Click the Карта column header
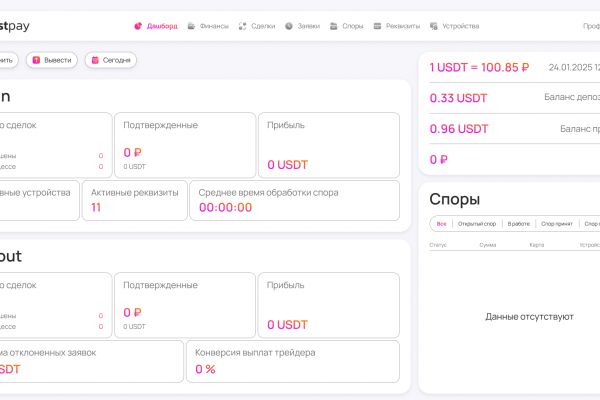Image resolution: width=600 pixels, height=400 pixels. pos(537,245)
